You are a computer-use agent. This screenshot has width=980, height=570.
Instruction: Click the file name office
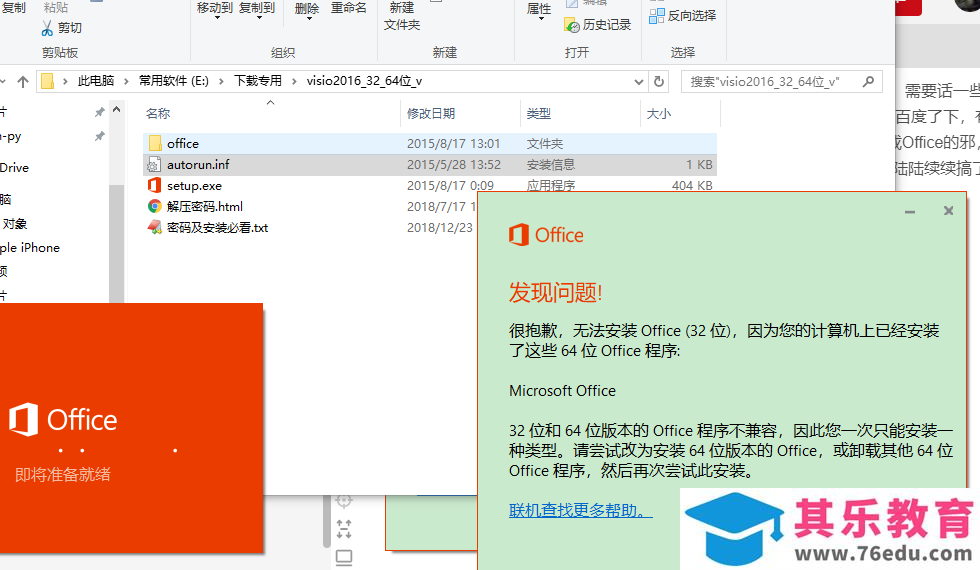pyautogui.click(x=182, y=144)
